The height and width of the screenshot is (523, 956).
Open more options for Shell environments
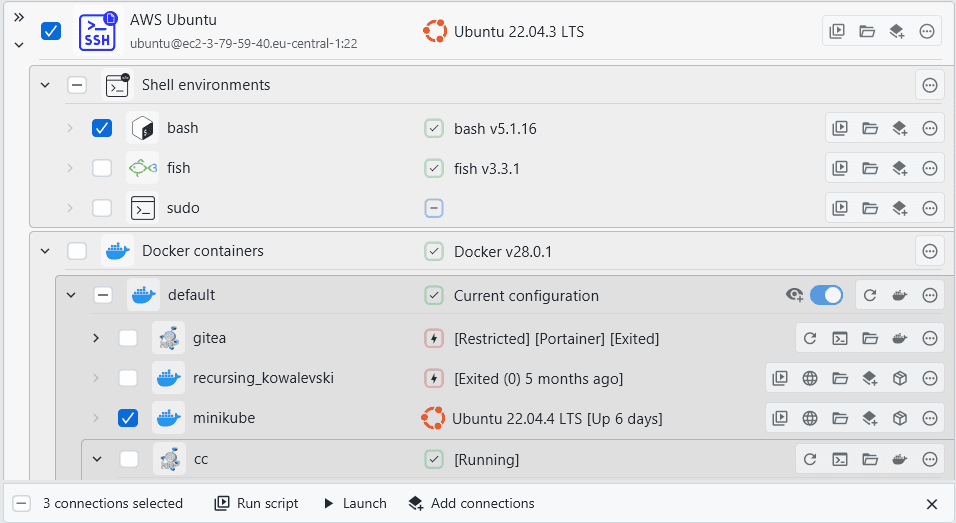coord(929,85)
